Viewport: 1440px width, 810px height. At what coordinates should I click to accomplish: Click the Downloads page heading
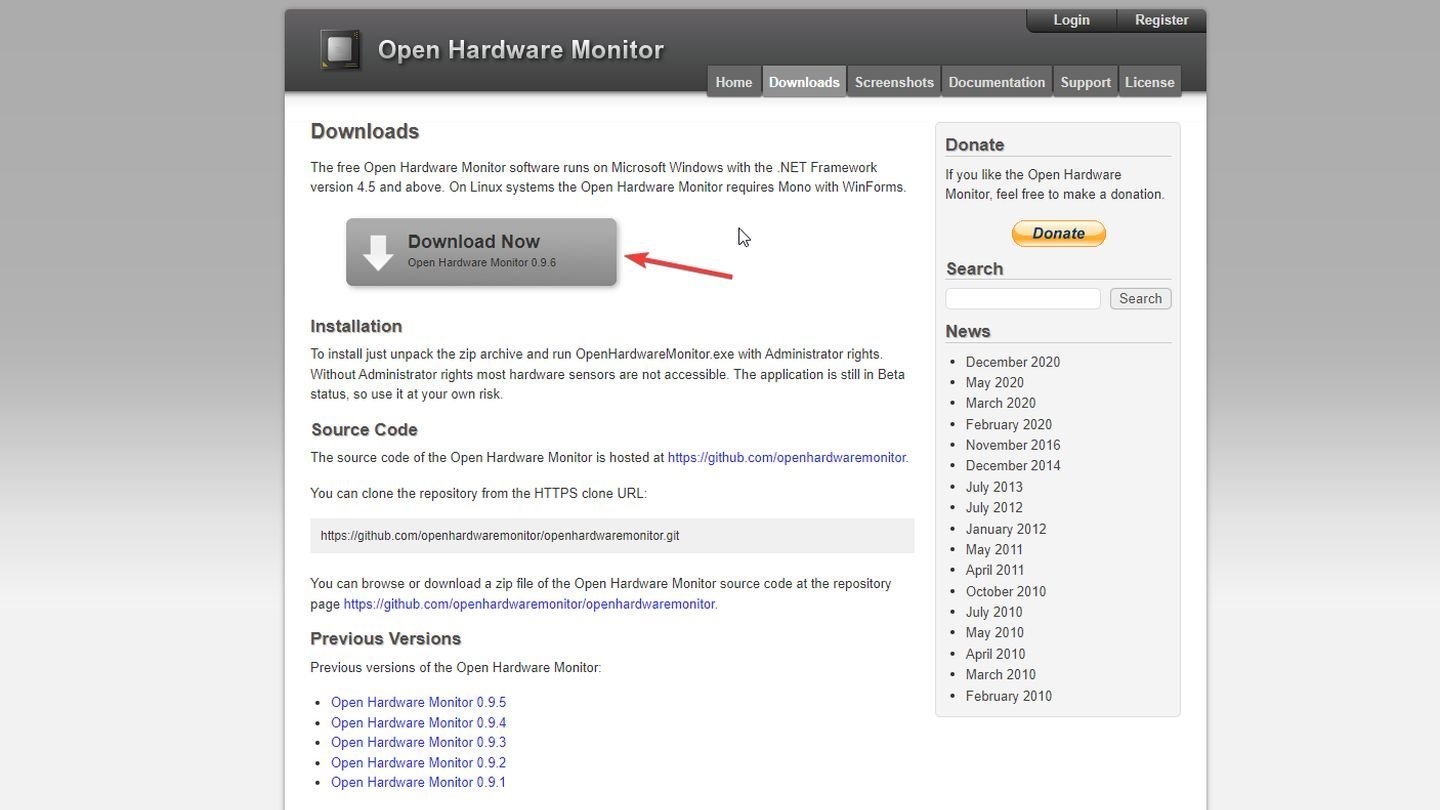pyautogui.click(x=365, y=132)
